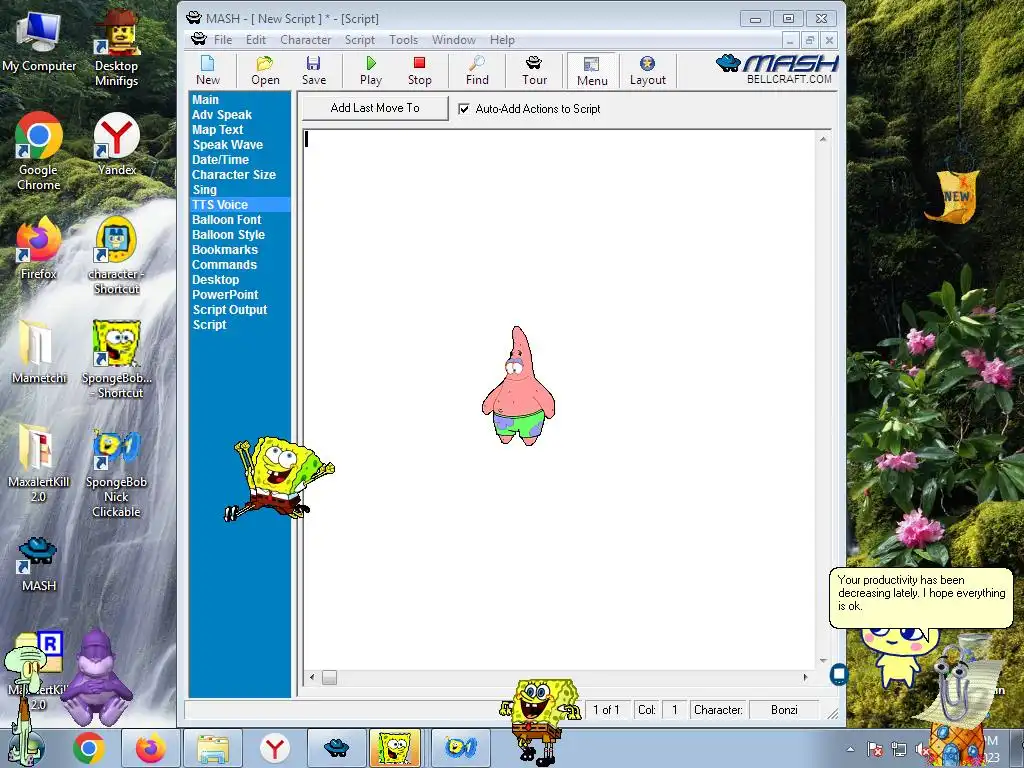The image size is (1024, 768).
Task: Open Balloon Style in the sidebar
Action: 228,235
